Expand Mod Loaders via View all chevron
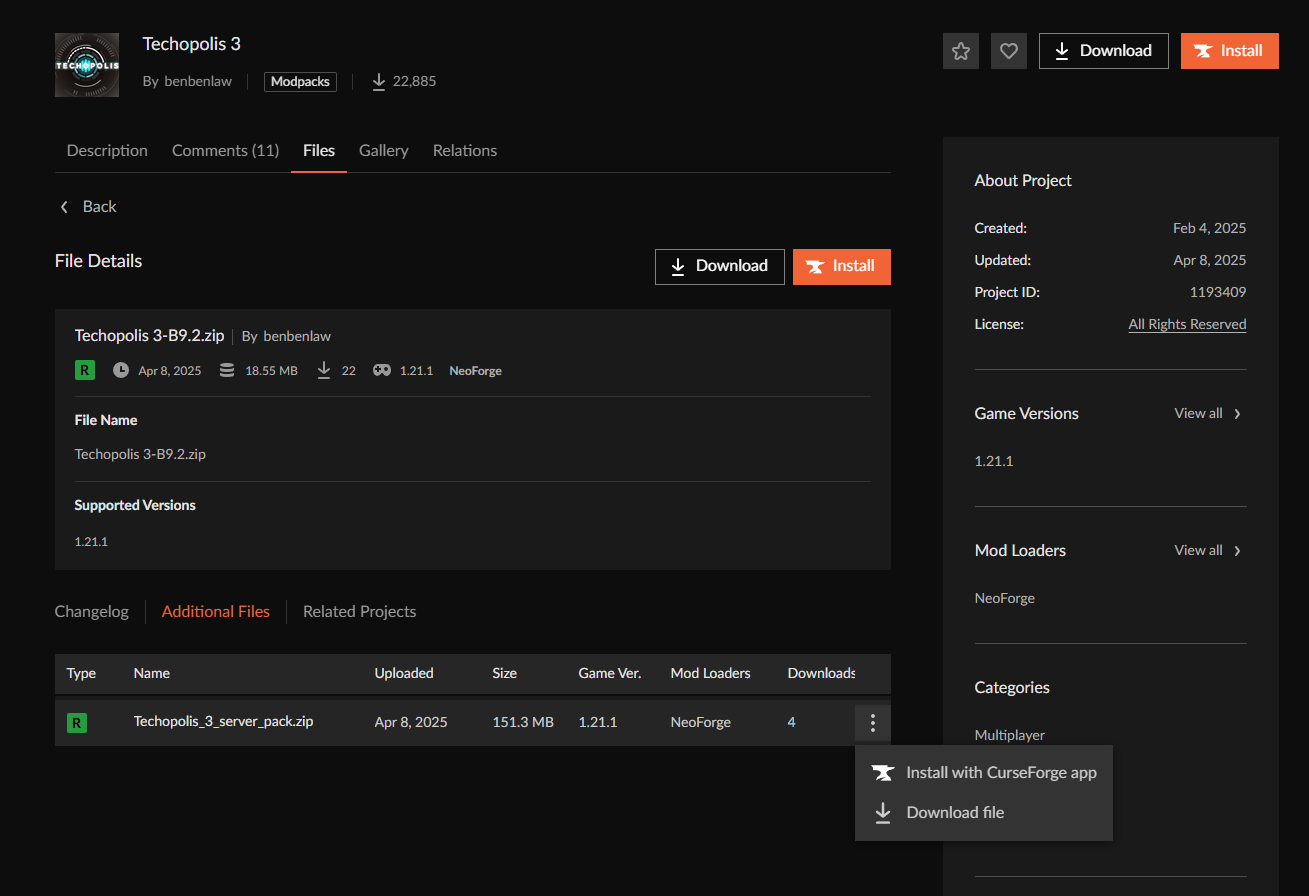 pyautogui.click(x=1237, y=549)
